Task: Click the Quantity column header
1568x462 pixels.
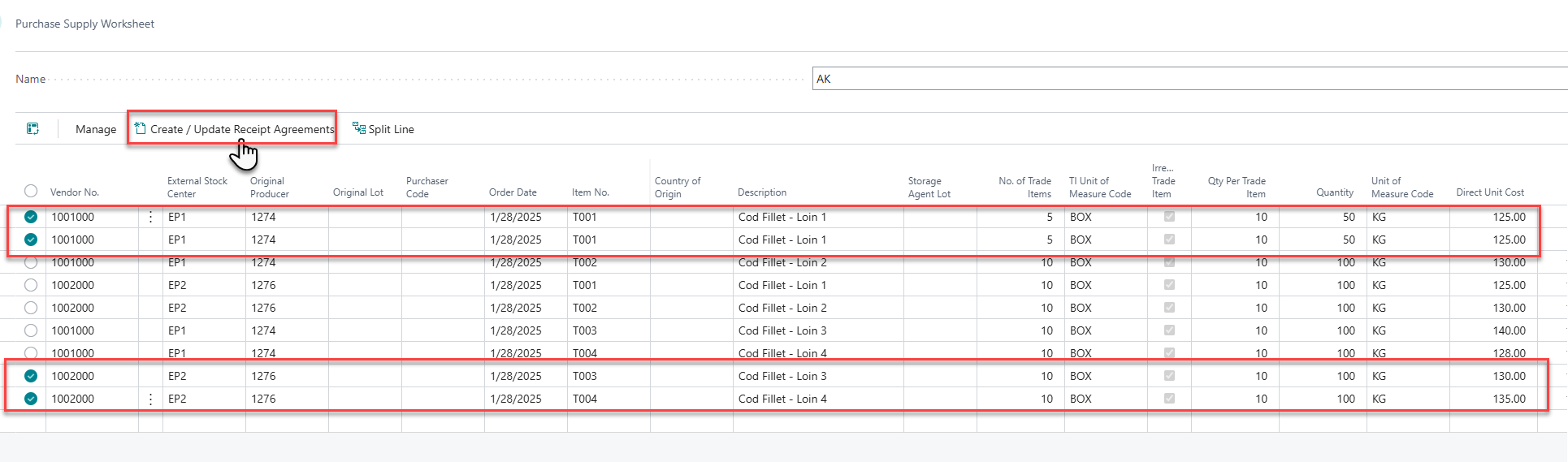Action: 1335,192
